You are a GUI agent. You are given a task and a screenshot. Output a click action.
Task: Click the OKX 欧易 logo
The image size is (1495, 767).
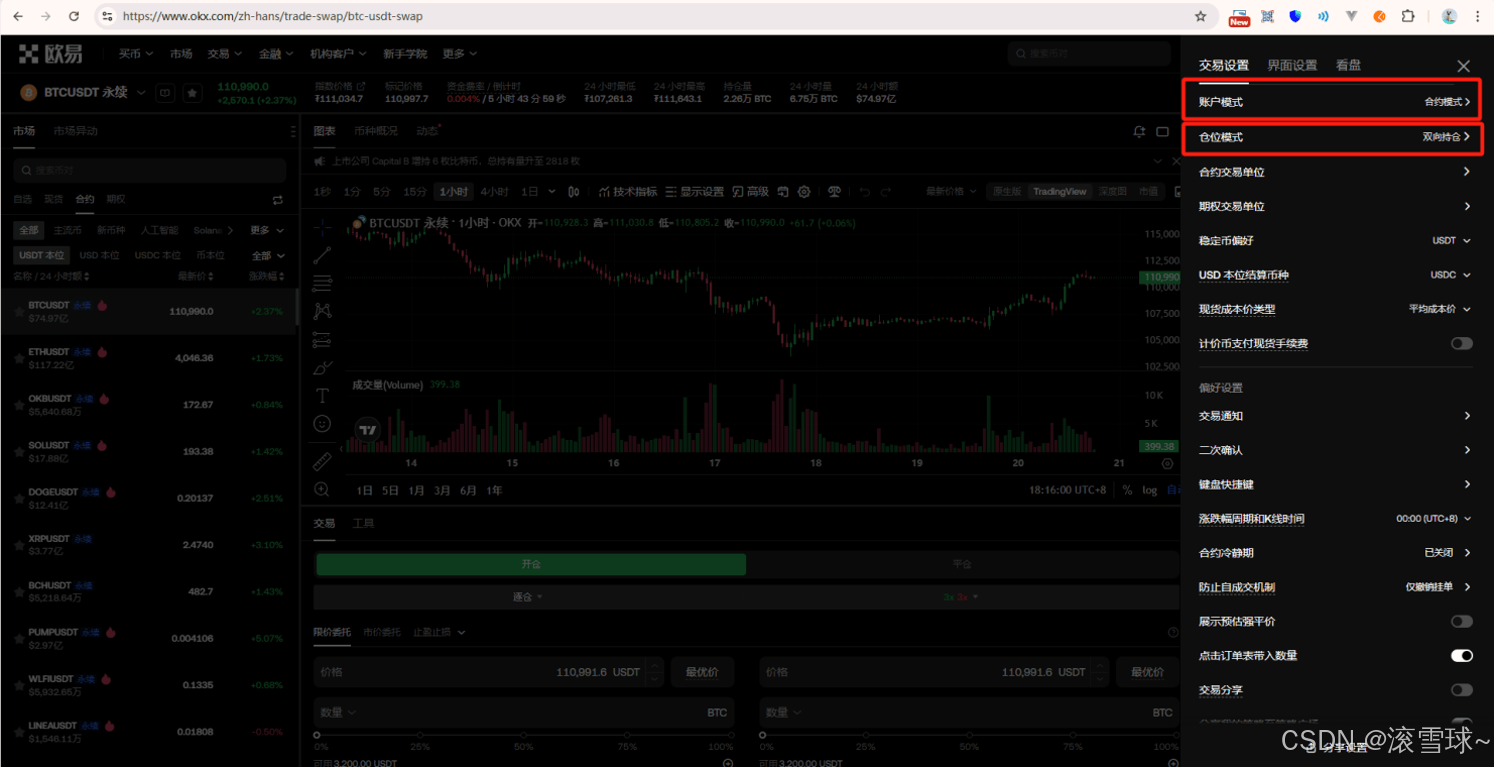tap(51, 53)
